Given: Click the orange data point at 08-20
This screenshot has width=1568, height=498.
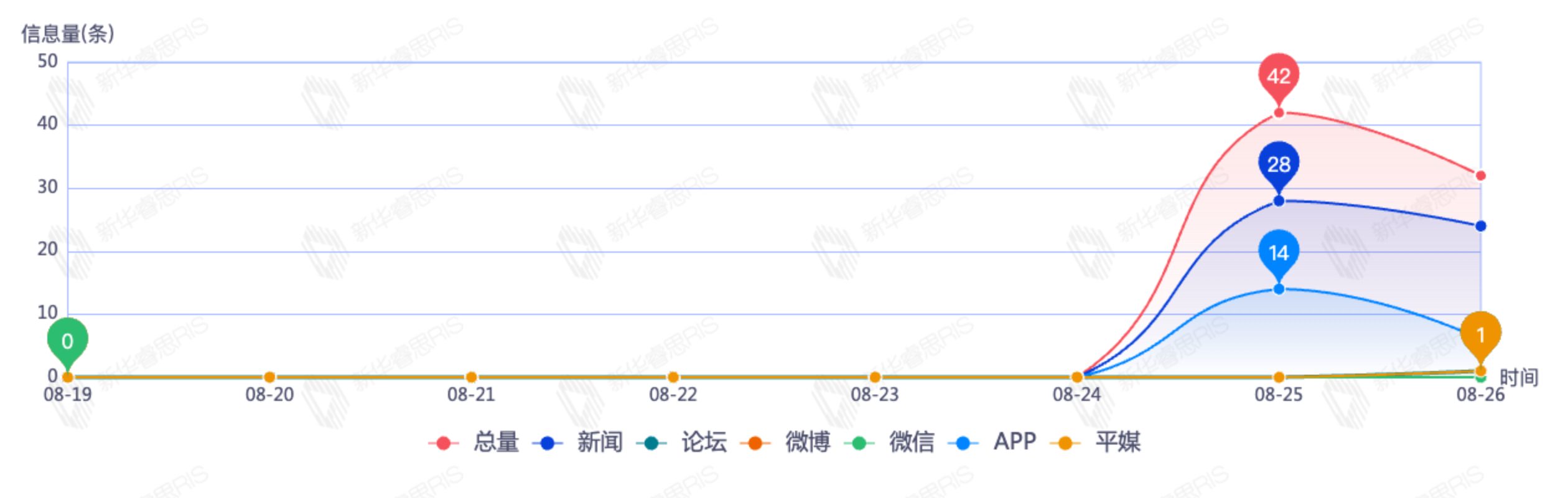Looking at the screenshot, I should [x=269, y=377].
